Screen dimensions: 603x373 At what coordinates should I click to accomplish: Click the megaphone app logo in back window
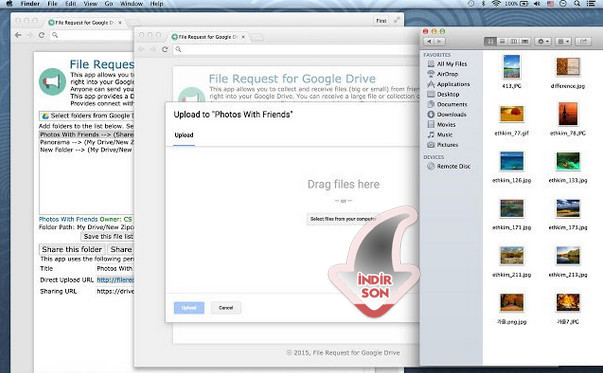[x=52, y=82]
